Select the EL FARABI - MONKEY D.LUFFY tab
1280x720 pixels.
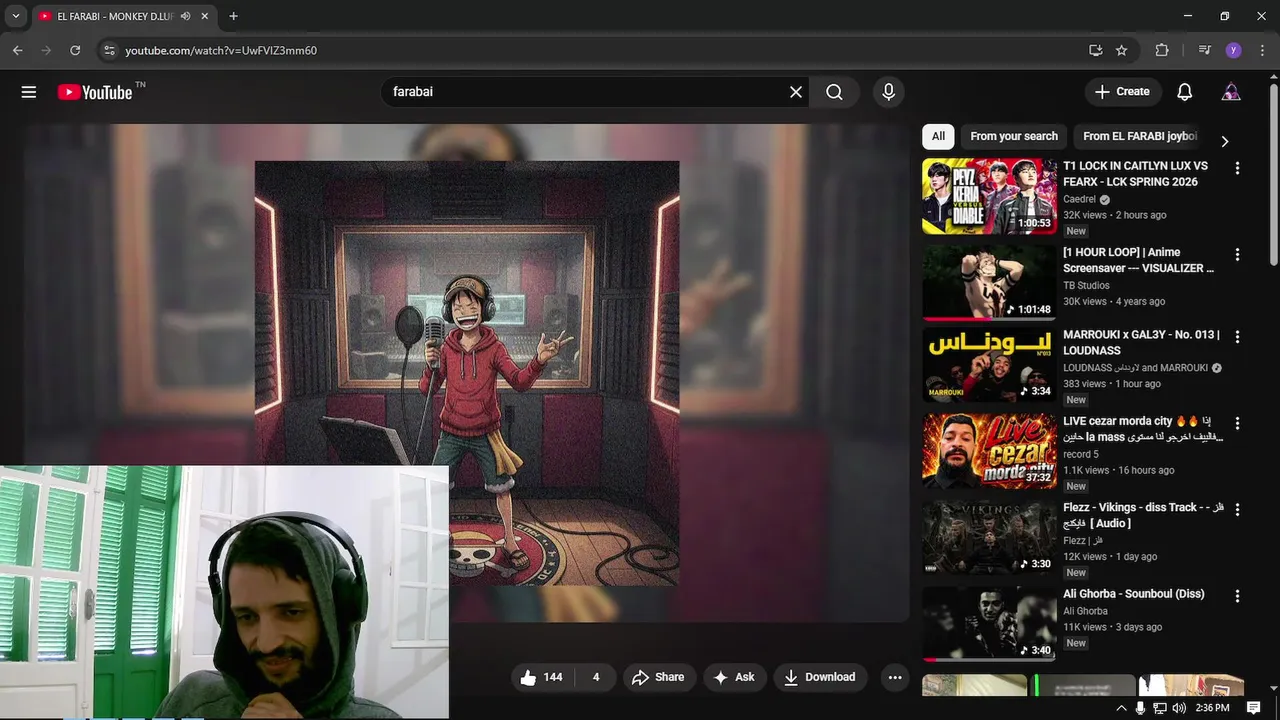(x=123, y=16)
